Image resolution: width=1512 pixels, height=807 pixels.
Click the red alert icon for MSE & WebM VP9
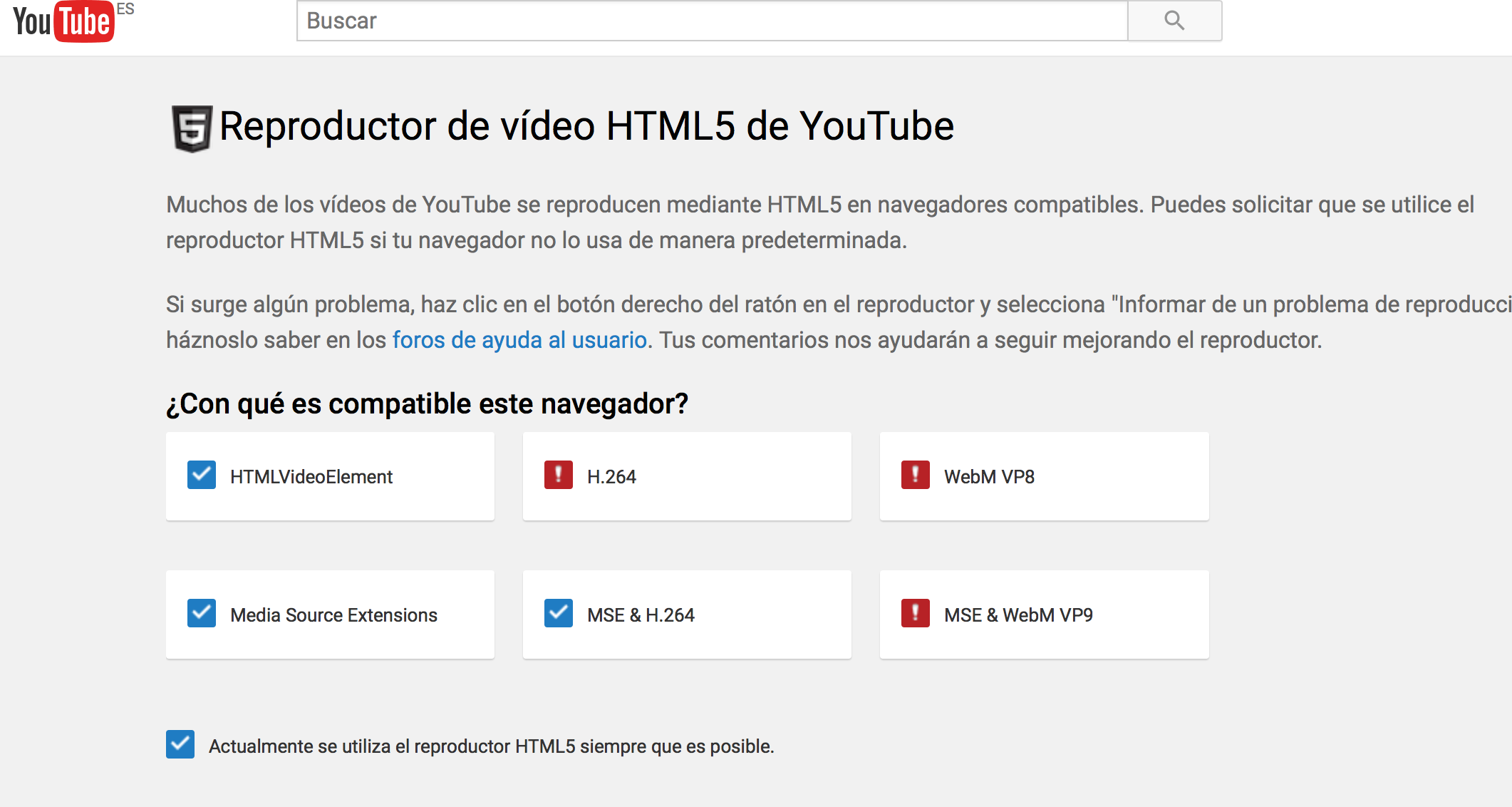pos(915,613)
